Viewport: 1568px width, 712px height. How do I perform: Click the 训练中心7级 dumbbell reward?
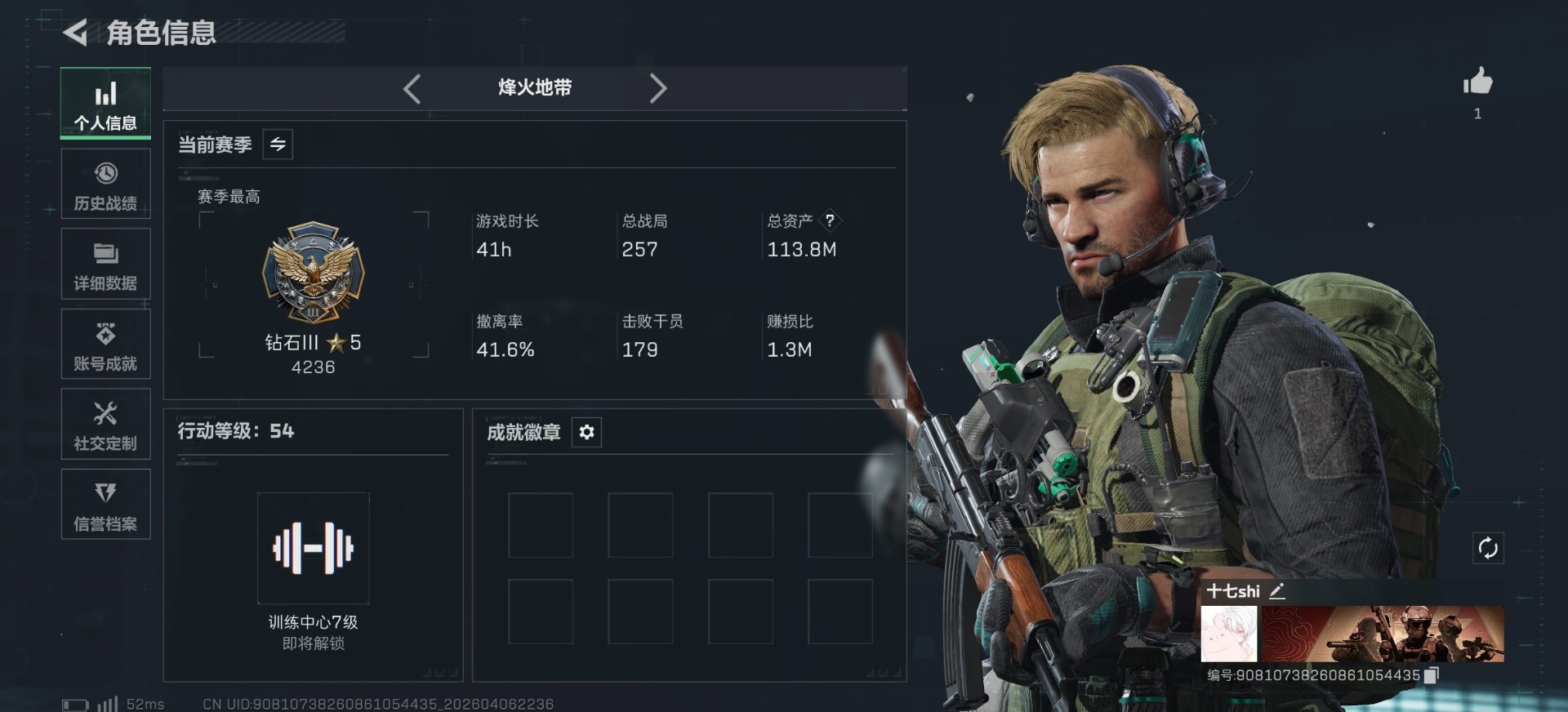314,548
